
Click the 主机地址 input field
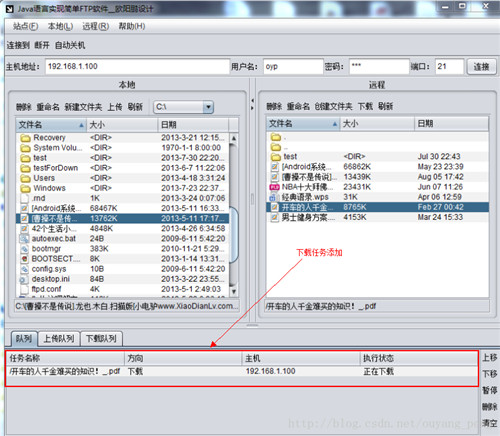click(x=137, y=66)
